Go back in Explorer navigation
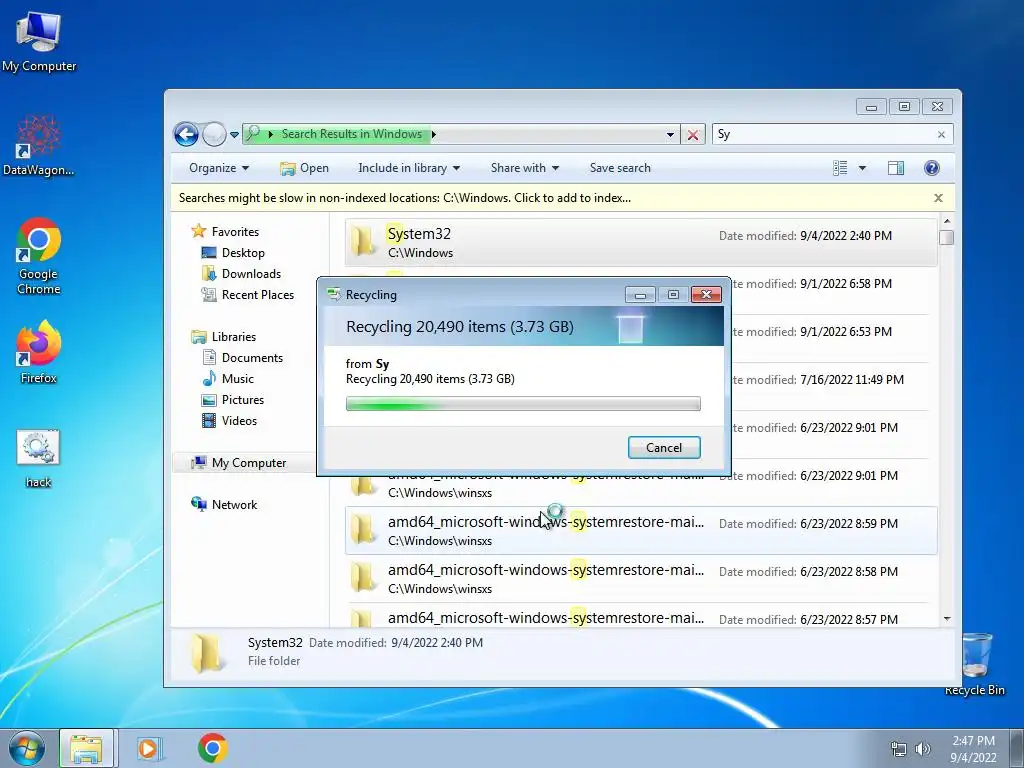 [186, 135]
